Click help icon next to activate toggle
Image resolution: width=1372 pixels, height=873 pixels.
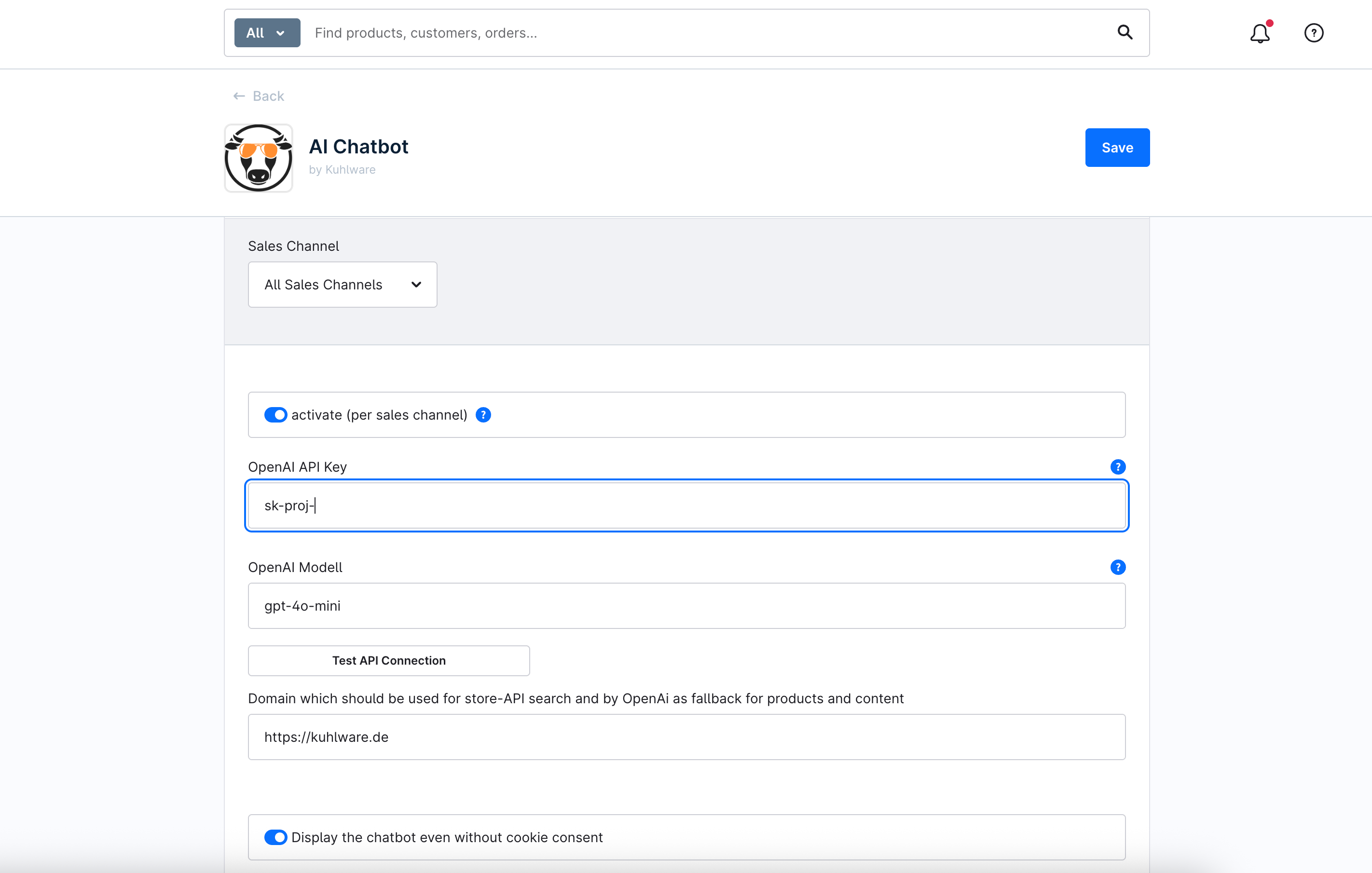pos(483,415)
